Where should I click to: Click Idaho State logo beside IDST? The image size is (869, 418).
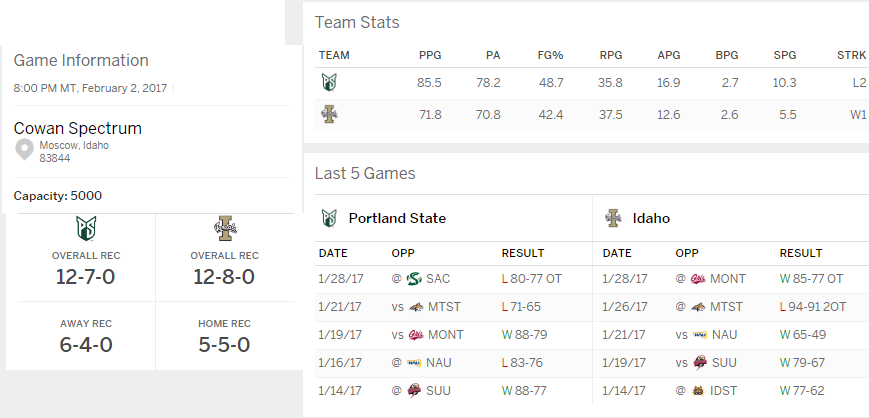click(698, 391)
